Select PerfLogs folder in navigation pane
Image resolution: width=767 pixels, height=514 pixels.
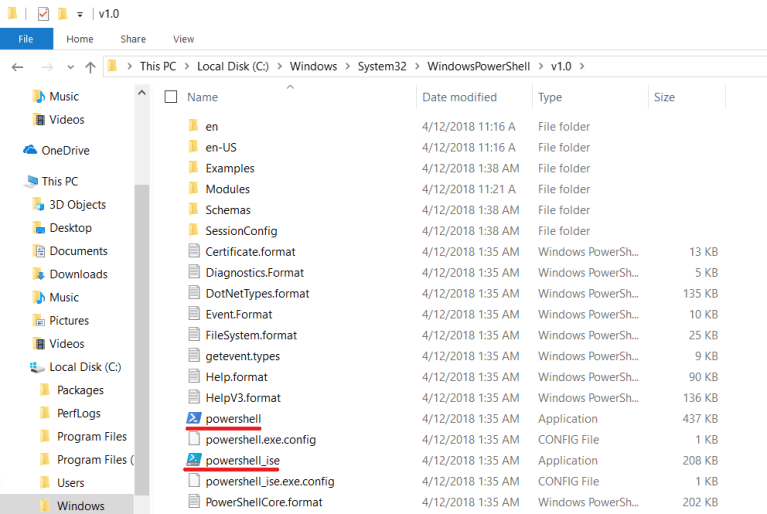tap(79, 413)
